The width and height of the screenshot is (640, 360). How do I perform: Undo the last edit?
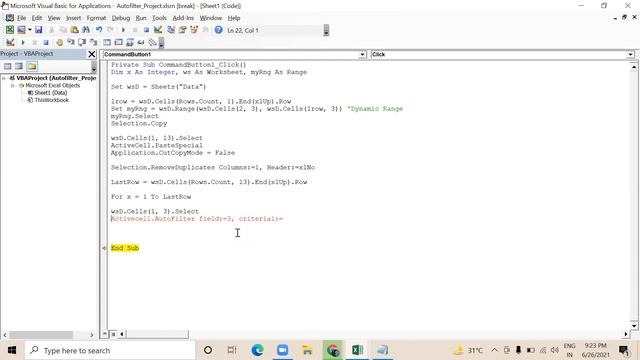tap(99, 30)
